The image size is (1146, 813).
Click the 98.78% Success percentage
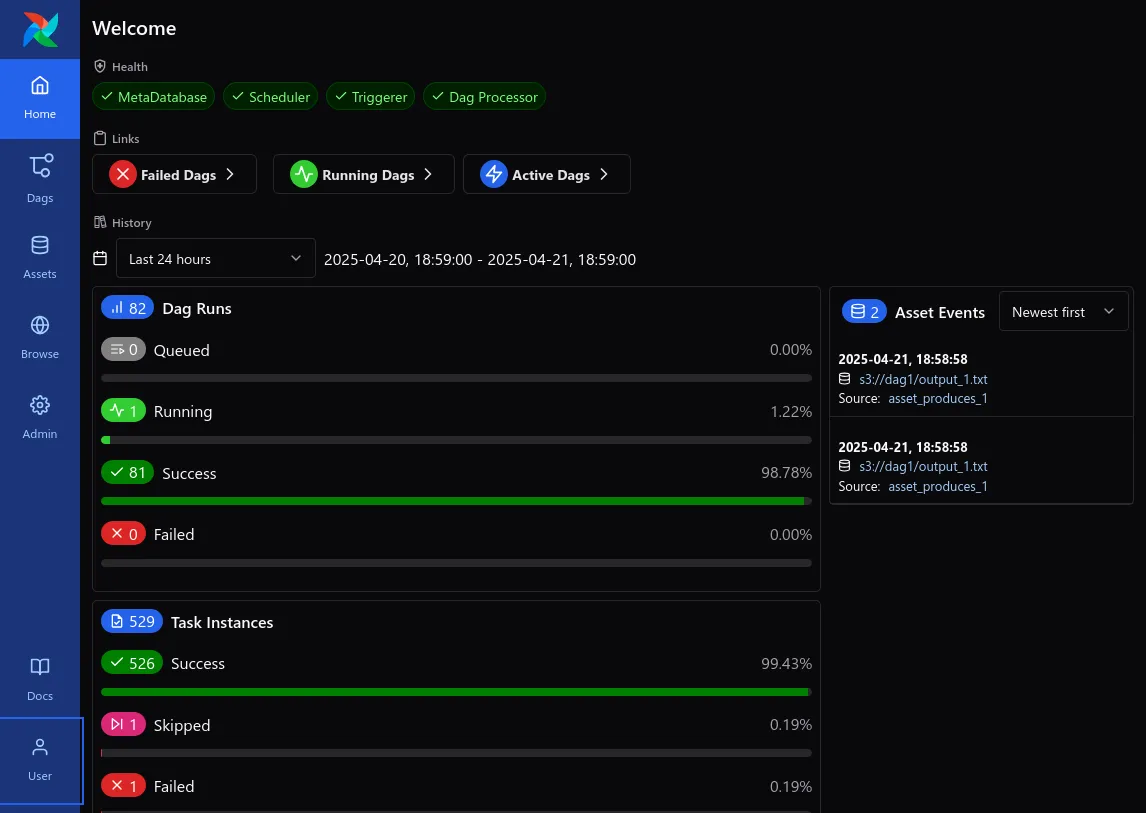pos(786,473)
